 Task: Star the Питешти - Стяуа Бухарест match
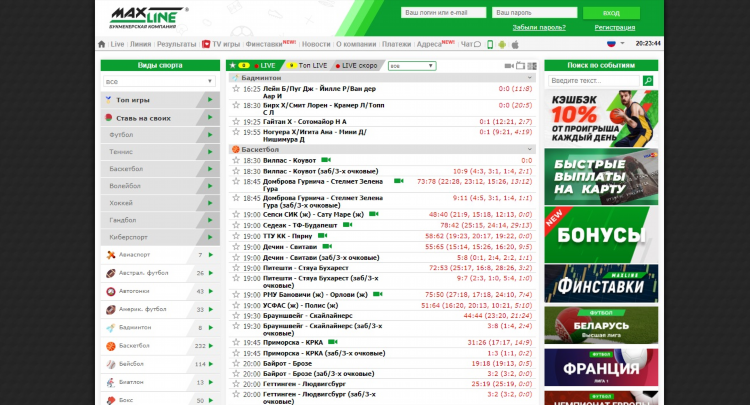pos(236,268)
